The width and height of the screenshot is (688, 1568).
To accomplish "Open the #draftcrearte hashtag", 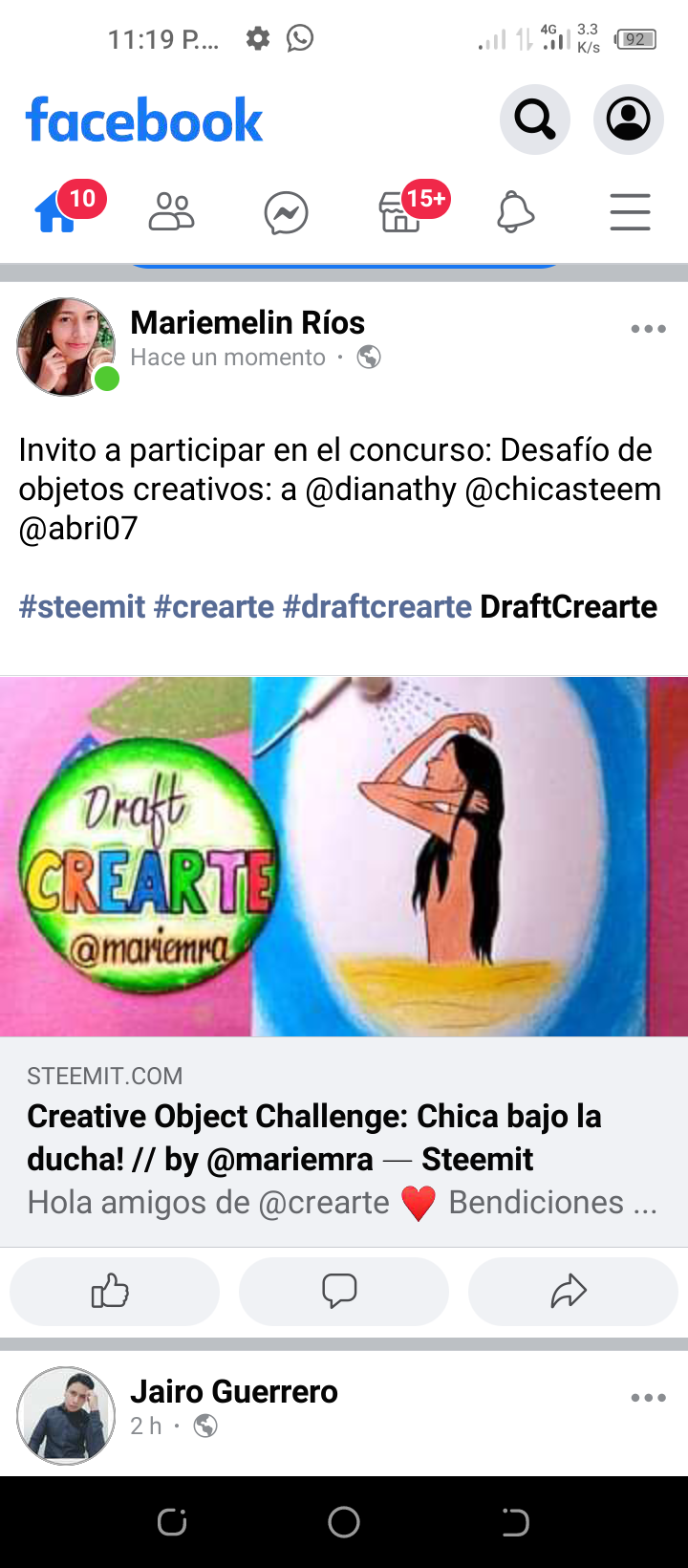I will click(x=377, y=606).
